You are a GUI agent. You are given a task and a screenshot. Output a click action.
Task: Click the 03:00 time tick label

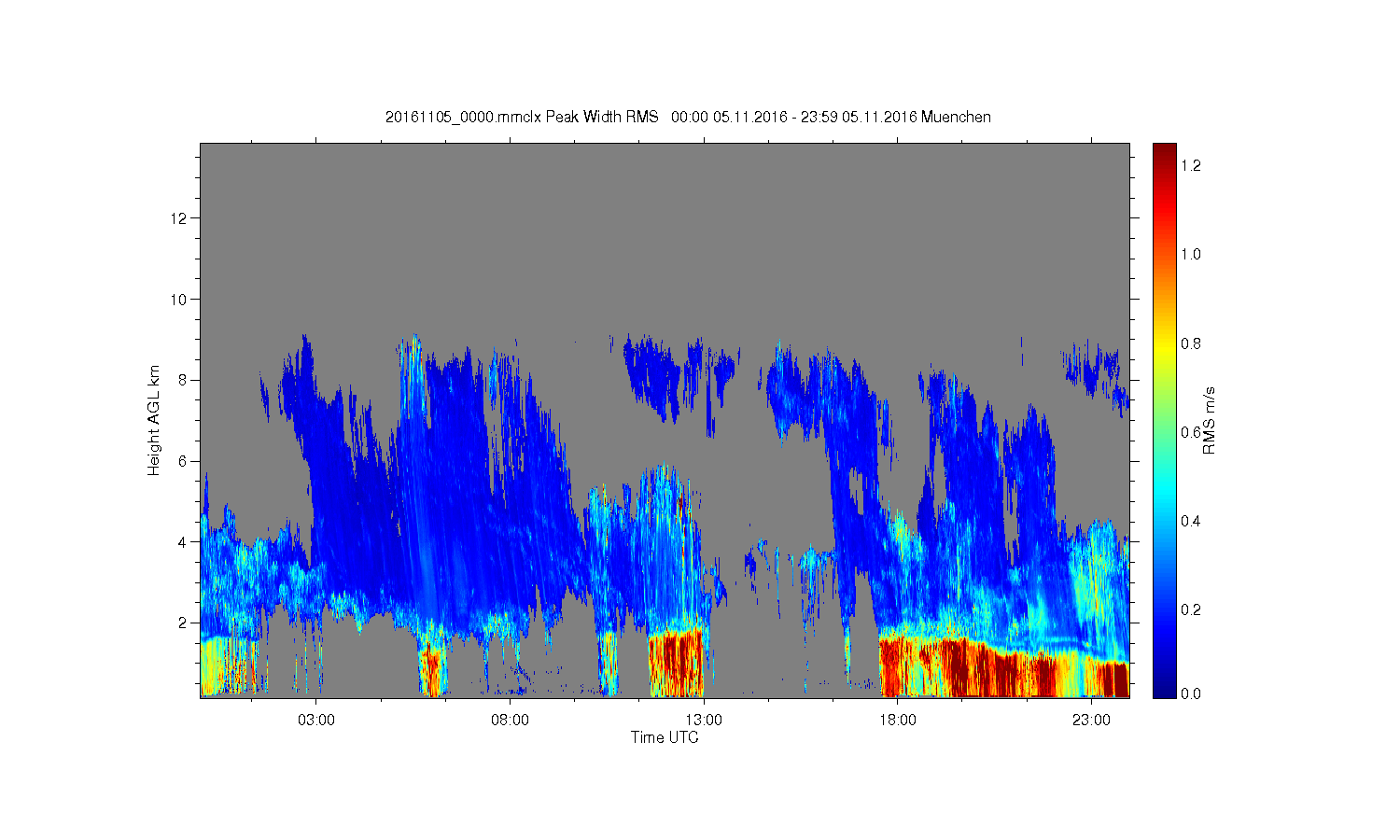click(x=316, y=720)
